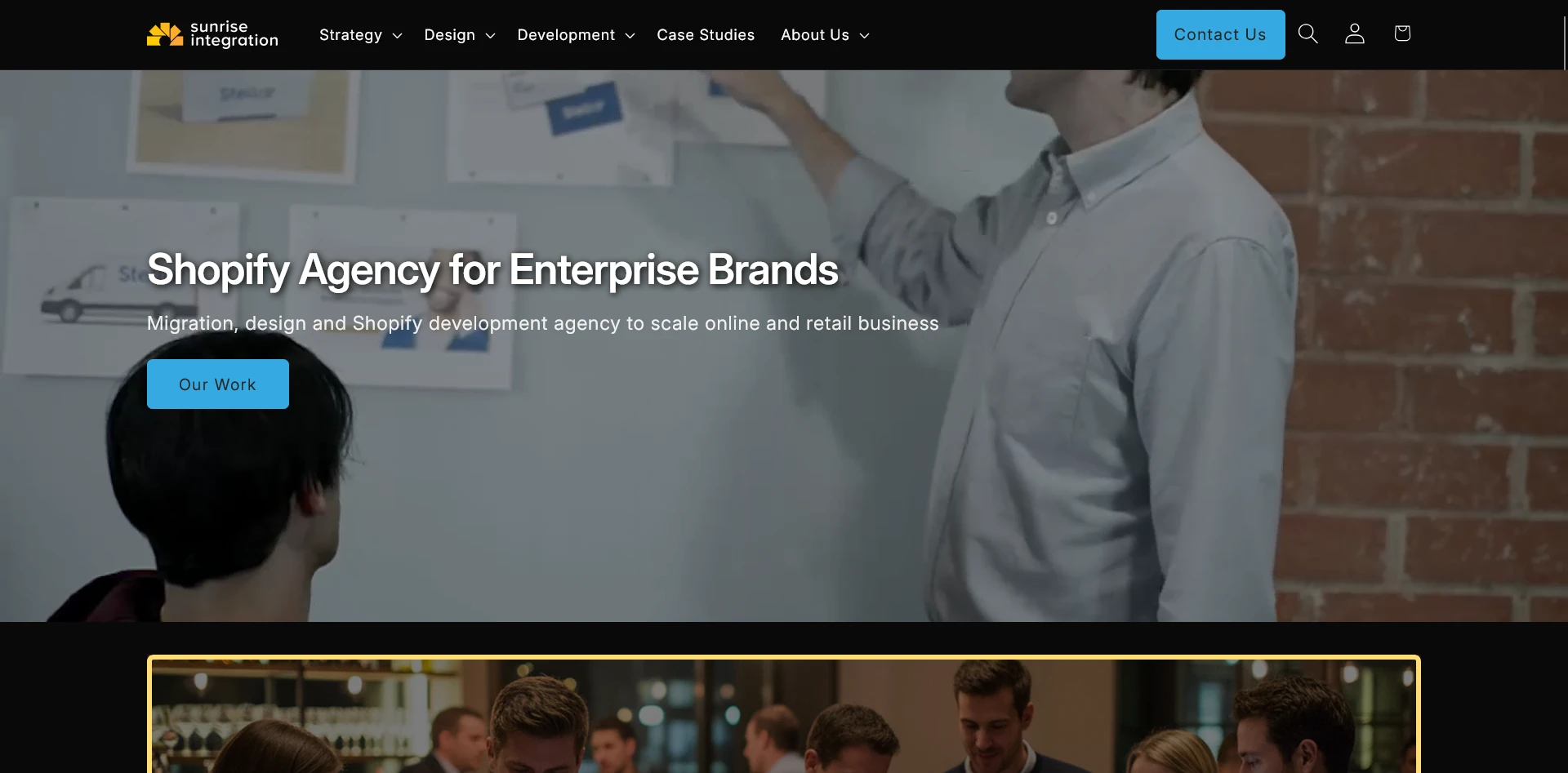1568x773 pixels.
Task: Click the Shopify Agency for Enterprise Brands heading
Action: point(492,270)
